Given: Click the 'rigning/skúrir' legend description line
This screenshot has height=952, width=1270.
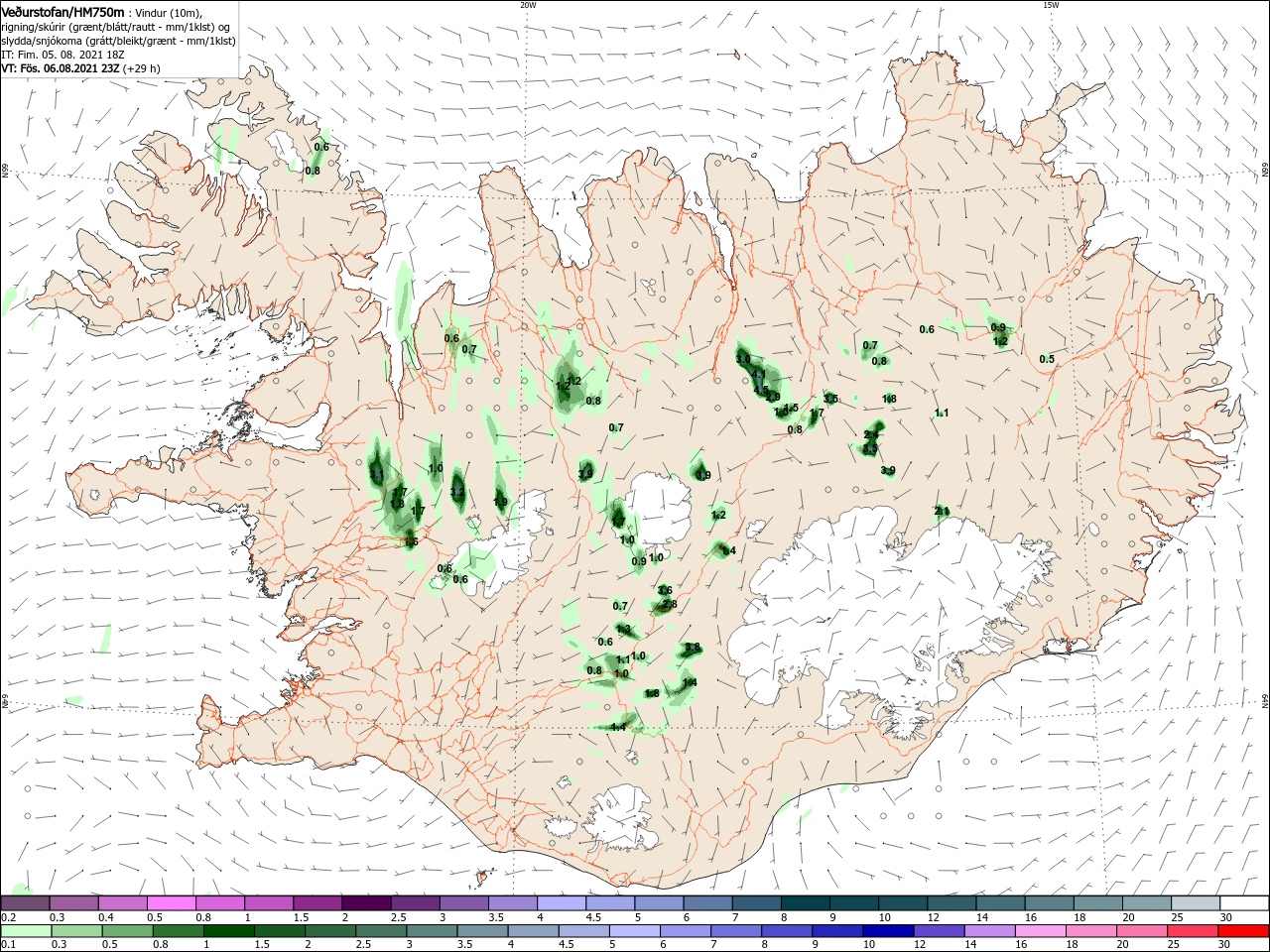Looking at the screenshot, I should 115,27.
